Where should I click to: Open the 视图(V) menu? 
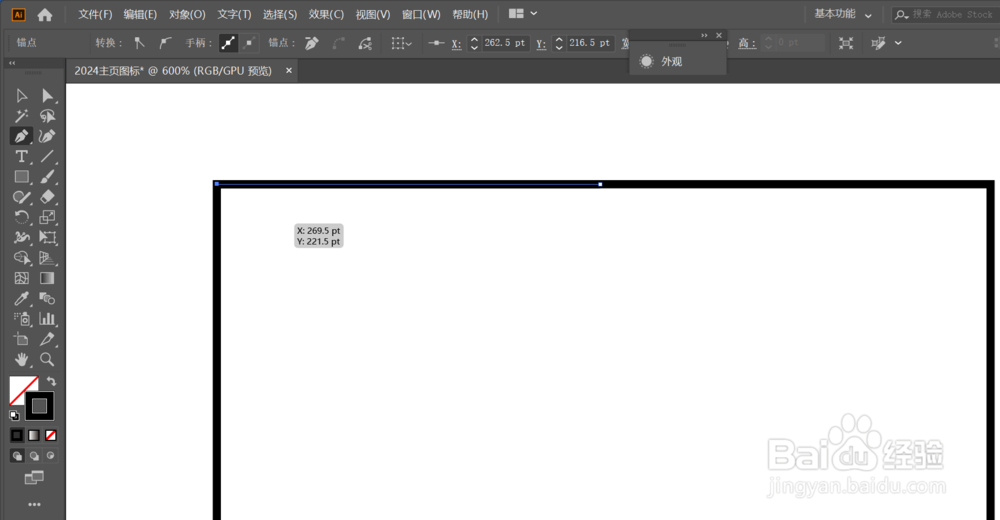tap(372, 14)
